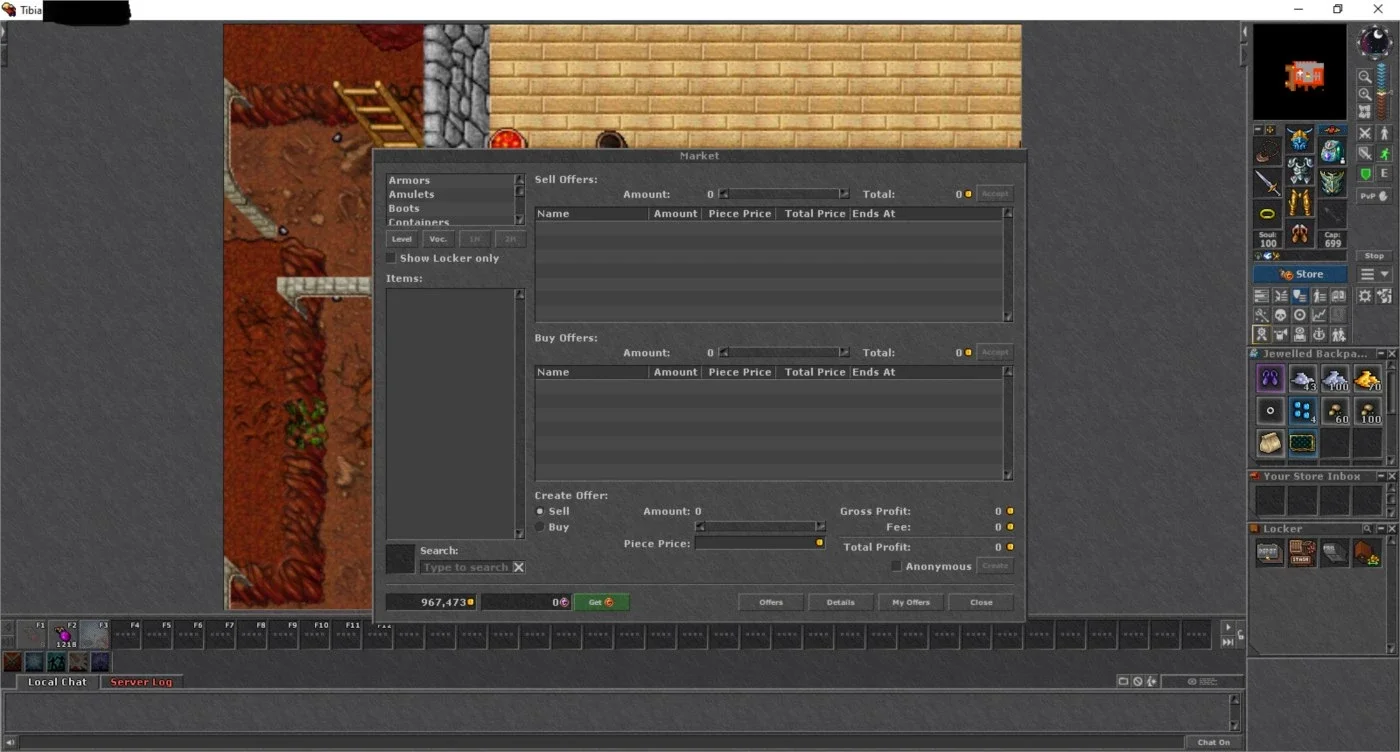The width and height of the screenshot is (1400, 752).
Task: Minimize the Jewelled Backpack panel
Action: pos(1380,354)
